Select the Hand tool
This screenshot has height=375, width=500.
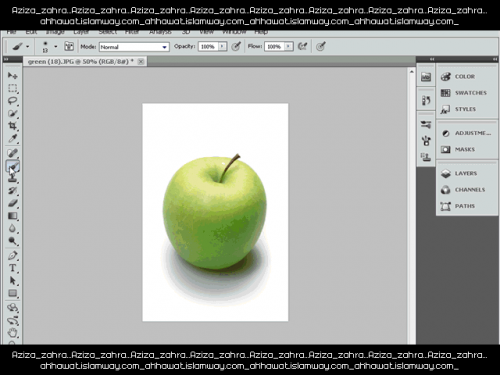13,332
